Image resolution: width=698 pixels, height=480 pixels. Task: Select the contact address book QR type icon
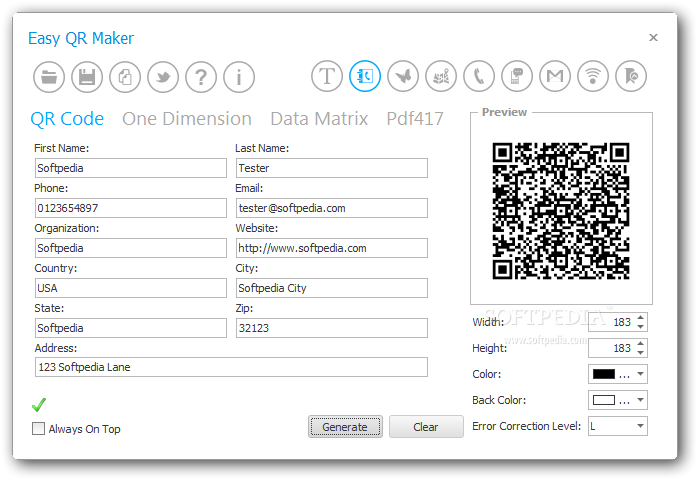pos(365,76)
